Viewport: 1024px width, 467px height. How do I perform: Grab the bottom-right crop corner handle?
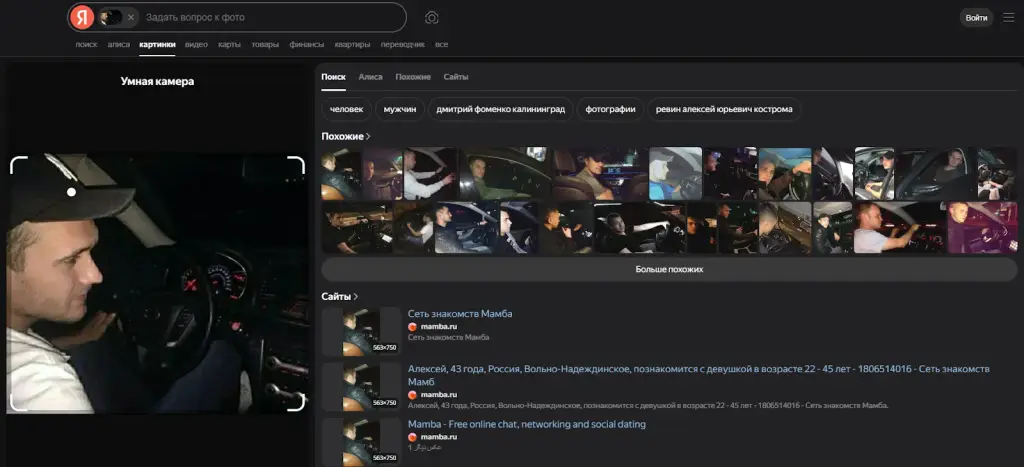[296, 403]
